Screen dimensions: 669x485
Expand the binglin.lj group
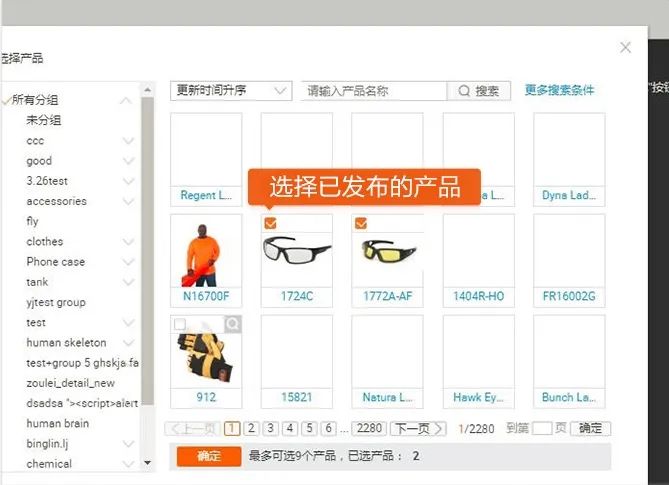128,444
